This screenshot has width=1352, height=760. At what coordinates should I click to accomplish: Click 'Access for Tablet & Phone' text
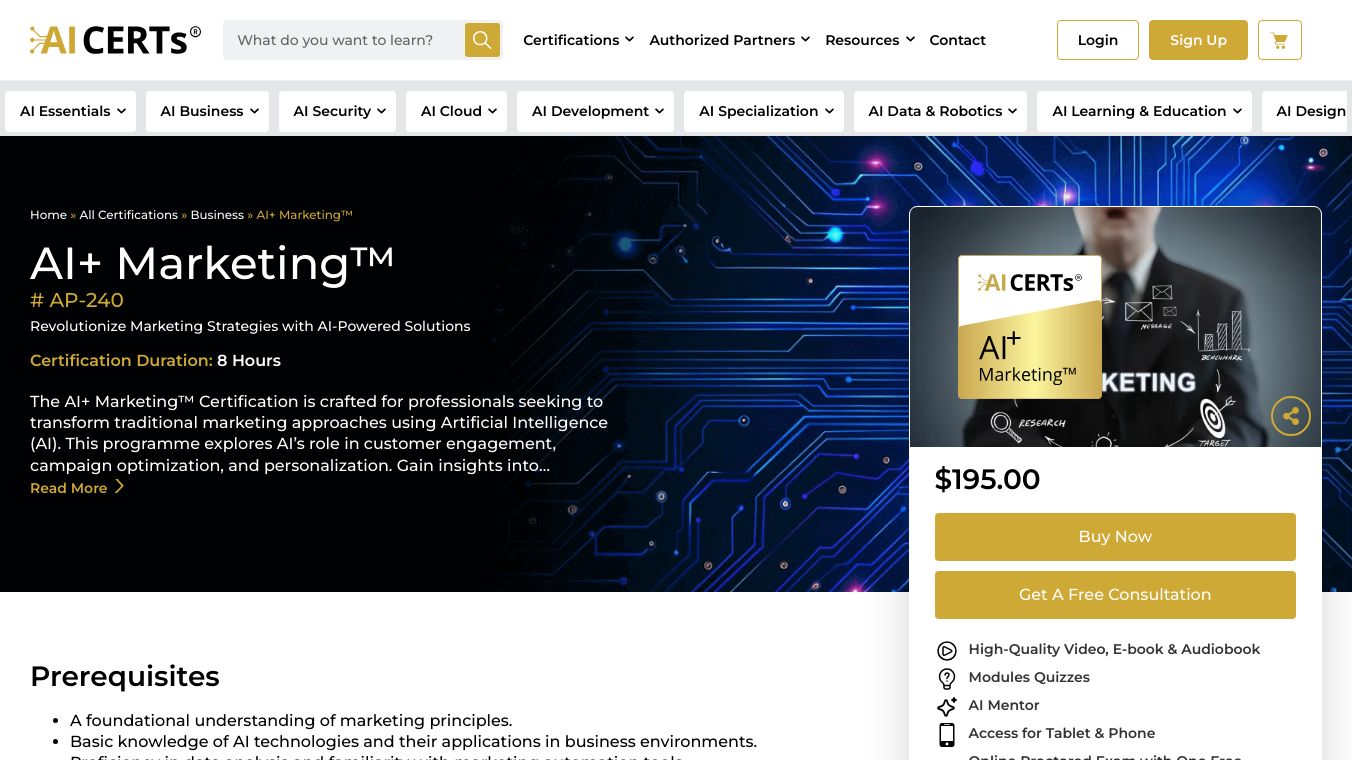pos(1062,733)
